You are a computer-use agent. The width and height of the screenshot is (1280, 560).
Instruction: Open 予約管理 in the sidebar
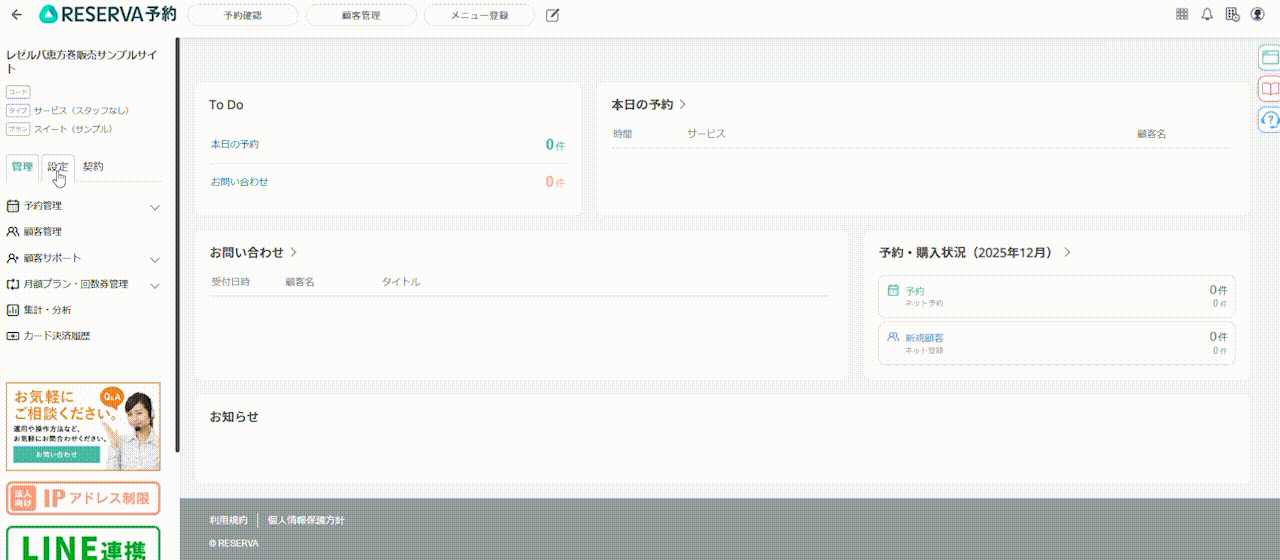(x=43, y=206)
